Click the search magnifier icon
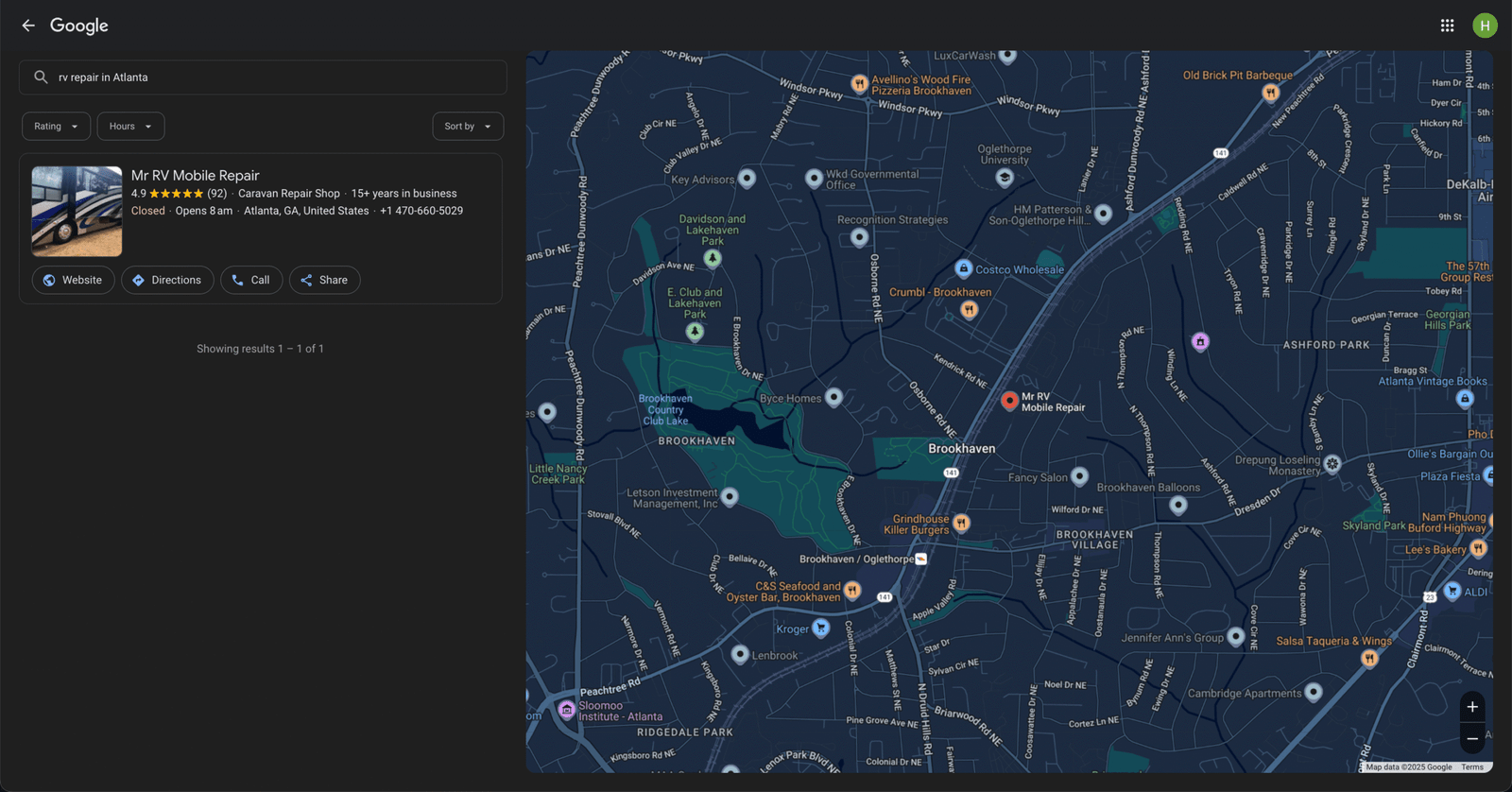 pyautogui.click(x=41, y=77)
